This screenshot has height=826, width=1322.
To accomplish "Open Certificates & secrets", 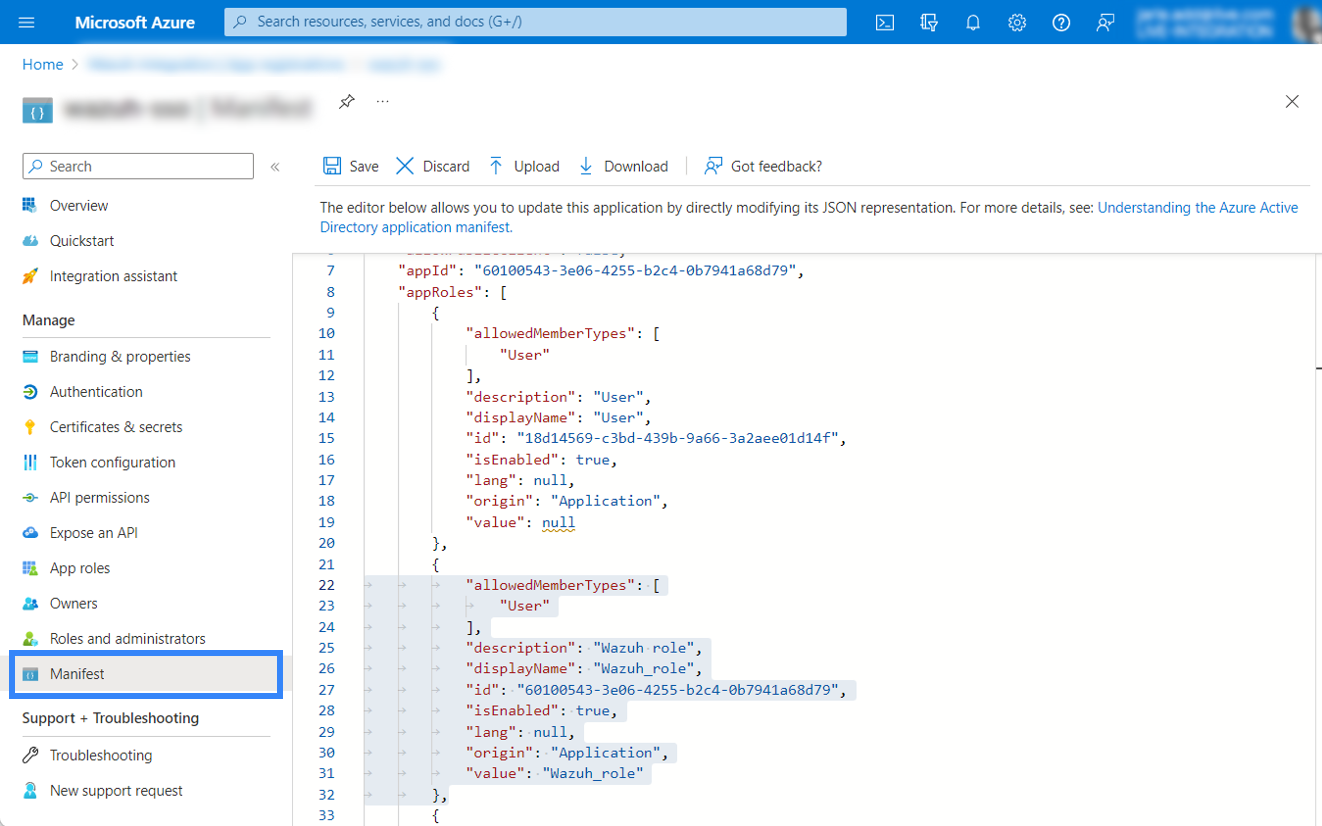I will [x=116, y=427].
